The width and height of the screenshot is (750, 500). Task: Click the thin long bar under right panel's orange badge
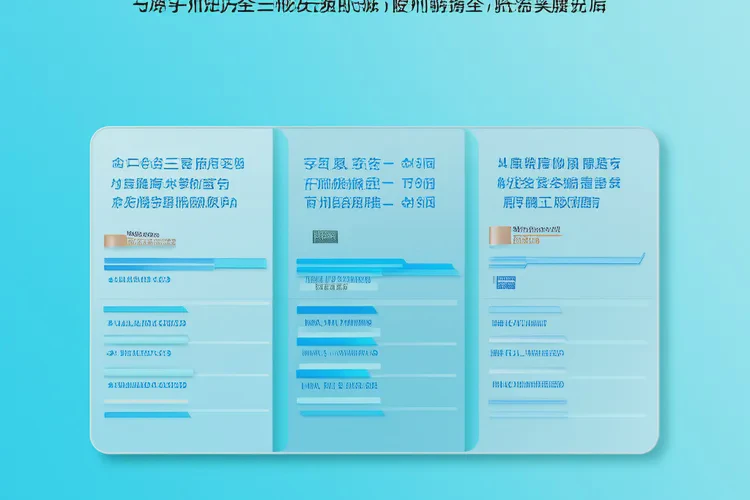[565, 259]
